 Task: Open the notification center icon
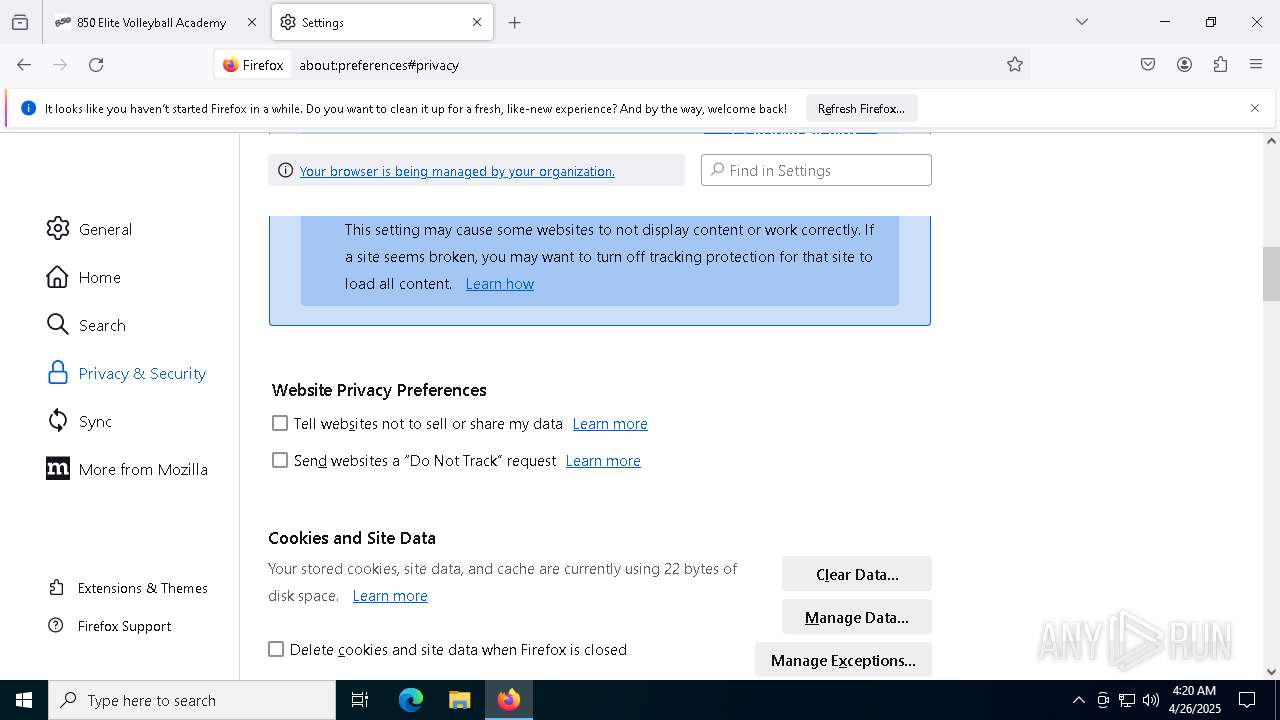click(1247, 700)
